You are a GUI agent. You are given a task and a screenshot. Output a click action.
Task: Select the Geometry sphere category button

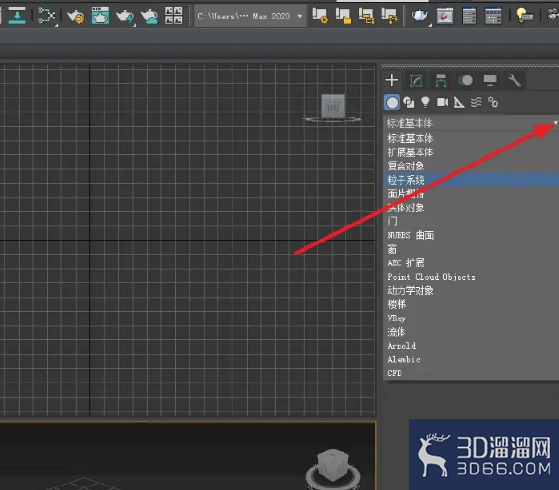(392, 103)
